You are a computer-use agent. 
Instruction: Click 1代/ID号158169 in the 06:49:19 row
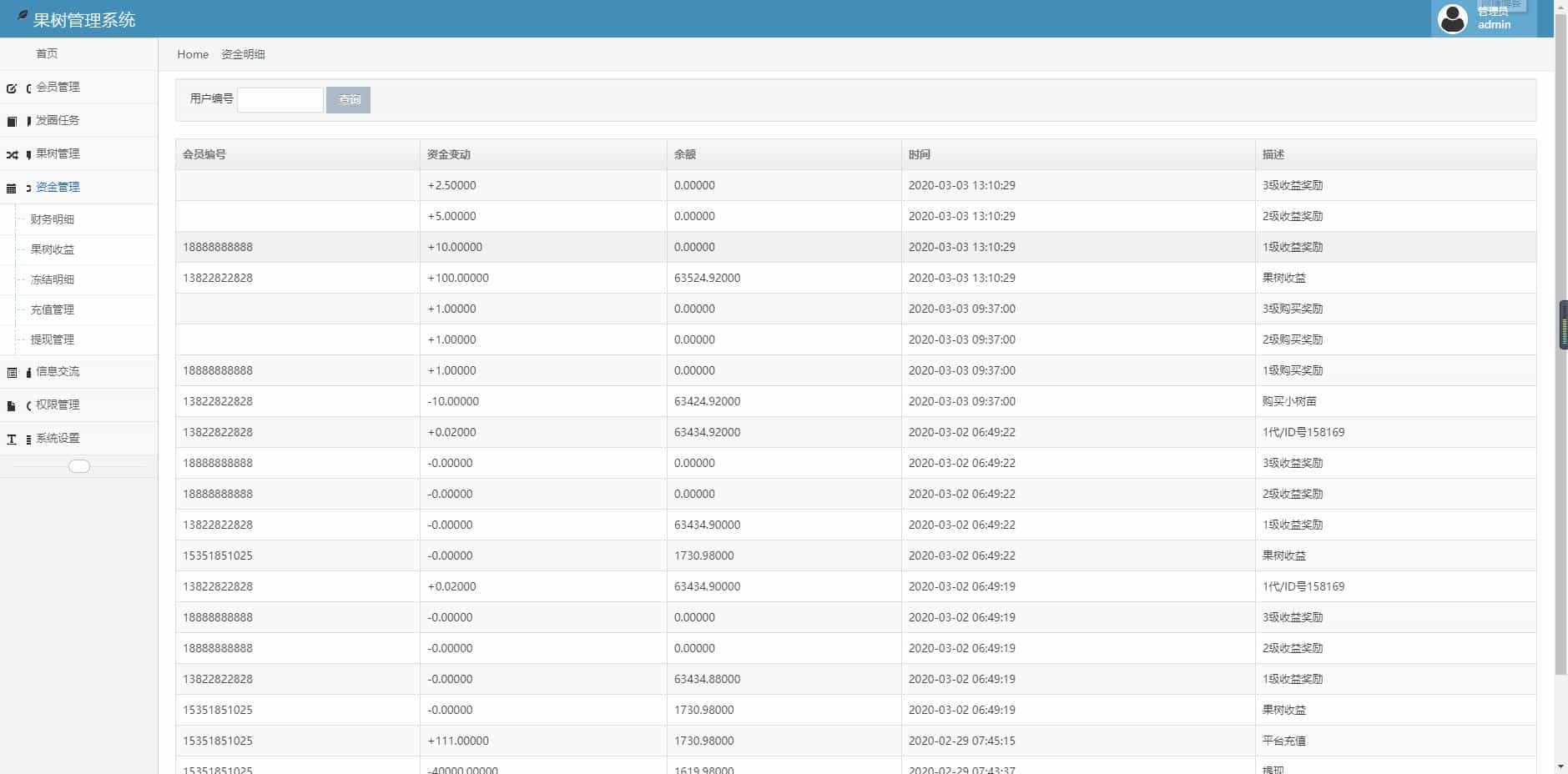point(1303,586)
